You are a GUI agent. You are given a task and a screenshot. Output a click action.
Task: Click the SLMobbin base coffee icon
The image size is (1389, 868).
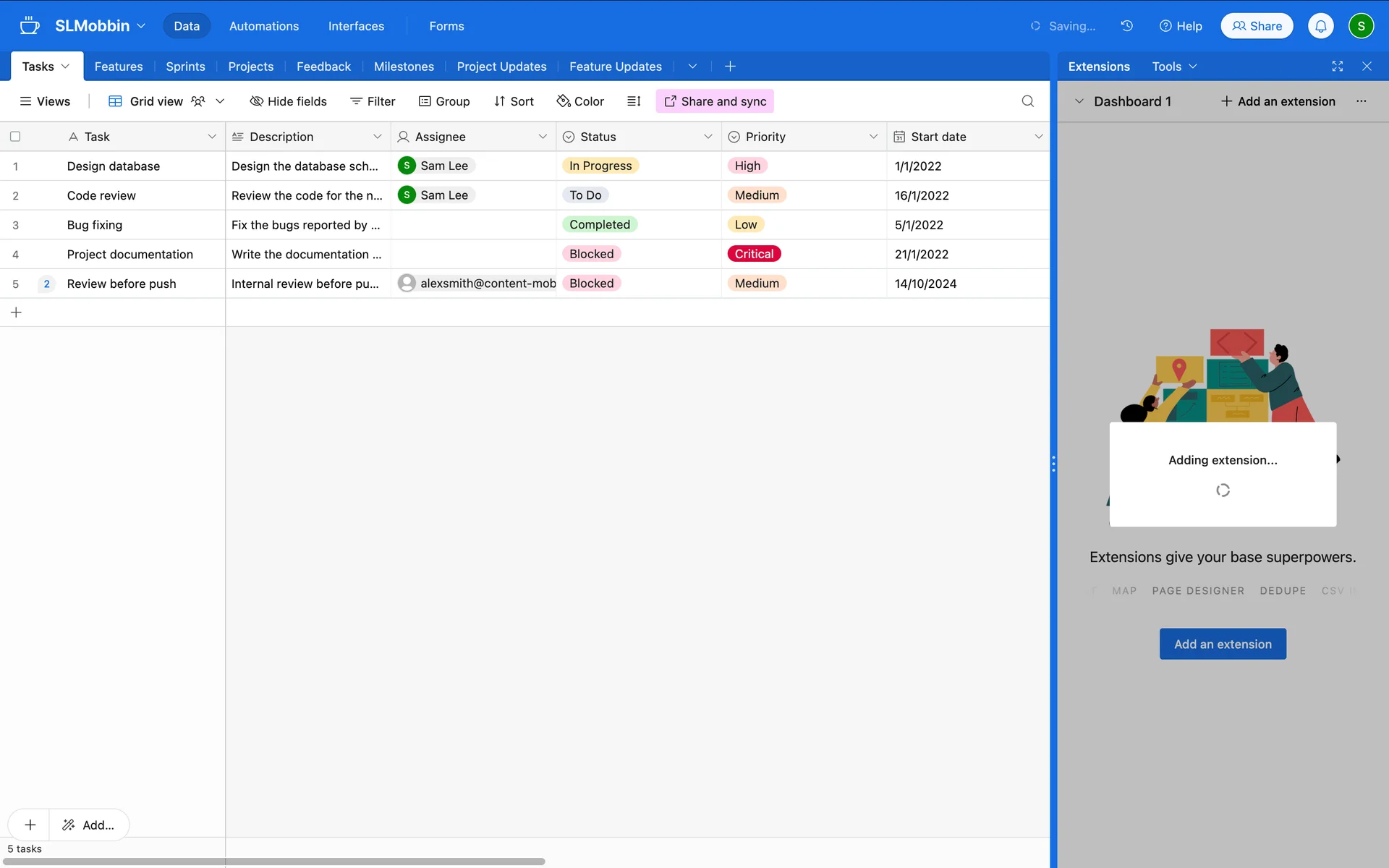30,26
